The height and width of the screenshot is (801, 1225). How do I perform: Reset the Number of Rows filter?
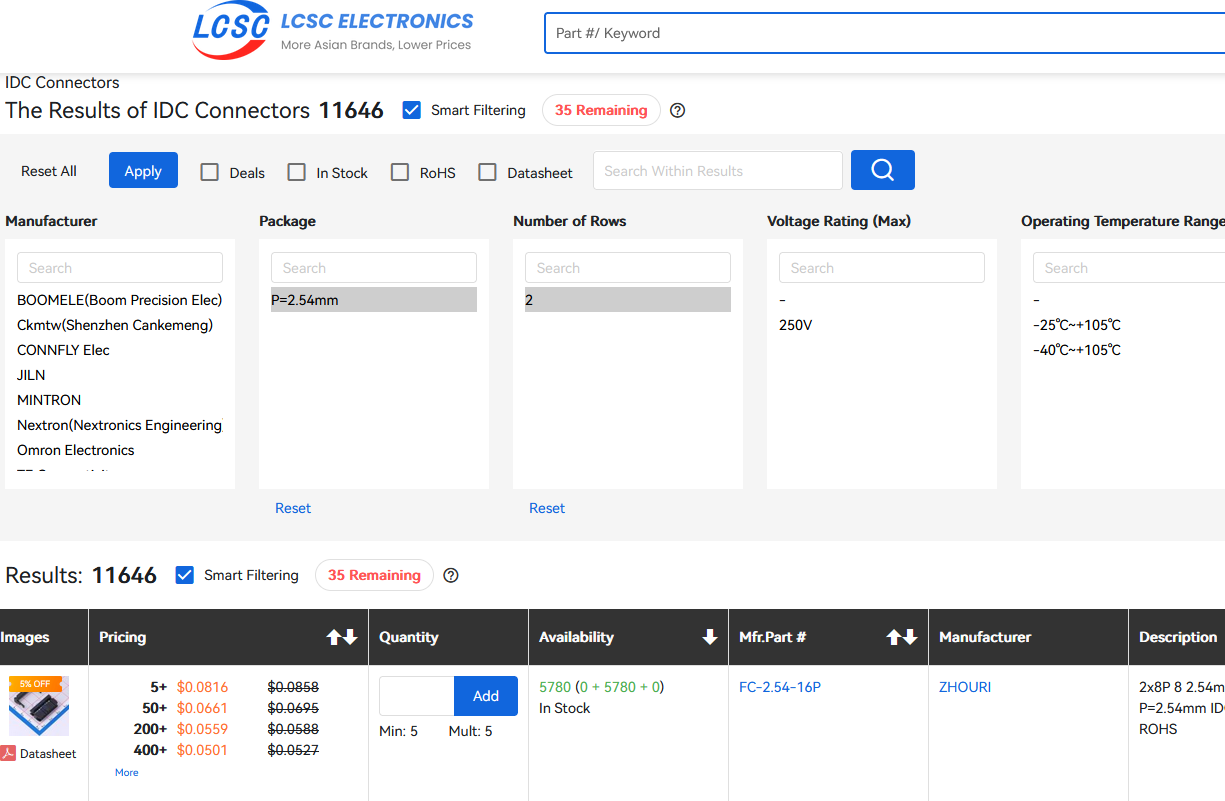[x=547, y=508]
